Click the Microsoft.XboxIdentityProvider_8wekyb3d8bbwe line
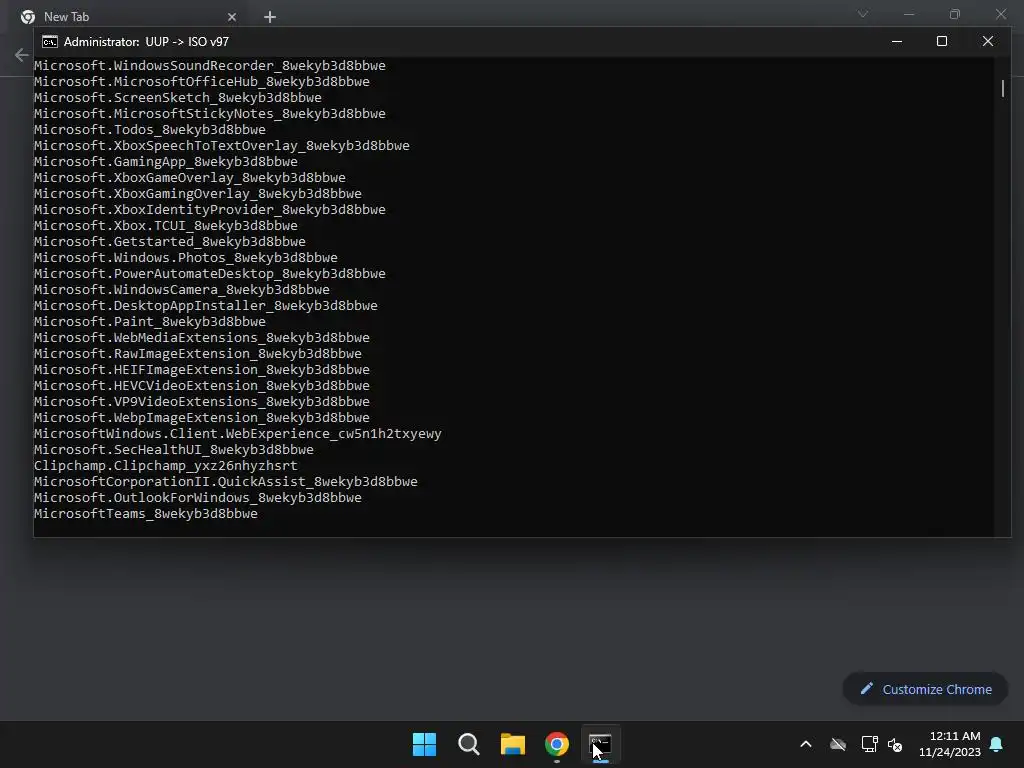Image resolution: width=1024 pixels, height=768 pixels. pos(210,210)
